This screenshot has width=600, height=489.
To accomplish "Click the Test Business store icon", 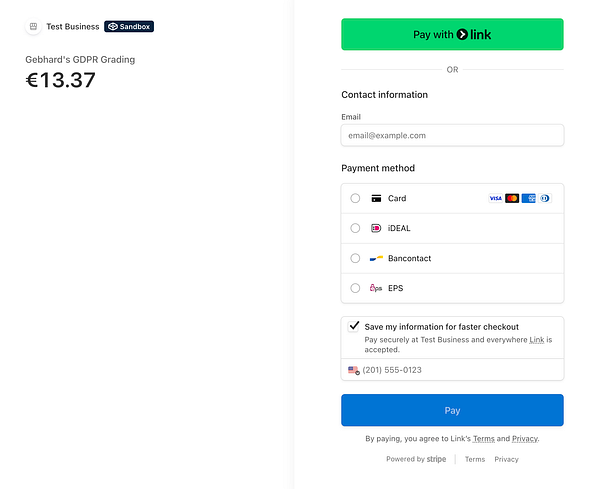I will (33, 26).
